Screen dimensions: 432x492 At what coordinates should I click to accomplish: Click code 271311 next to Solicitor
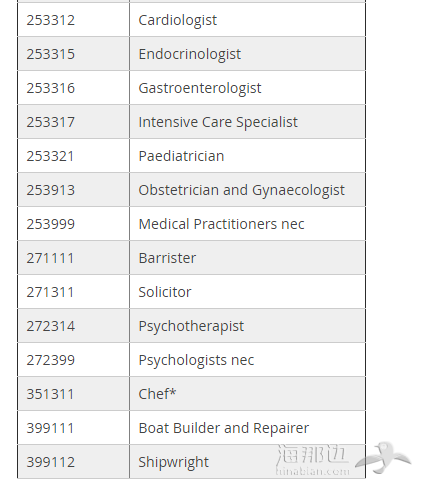click(x=50, y=292)
